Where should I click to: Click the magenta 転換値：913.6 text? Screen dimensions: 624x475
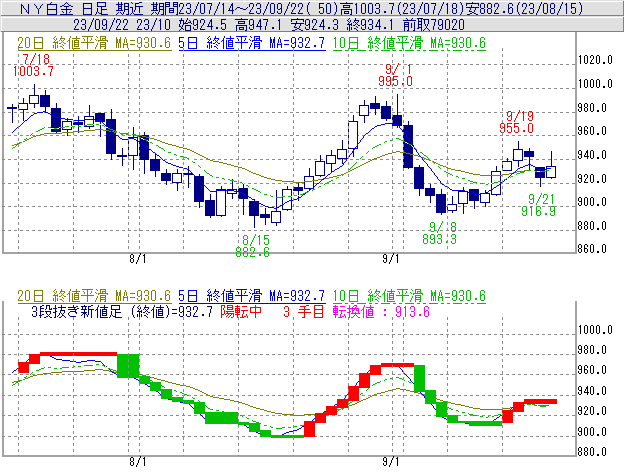381,311
